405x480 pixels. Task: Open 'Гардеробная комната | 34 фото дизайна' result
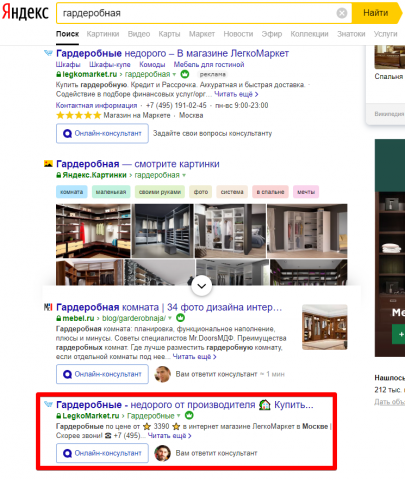coord(169,307)
